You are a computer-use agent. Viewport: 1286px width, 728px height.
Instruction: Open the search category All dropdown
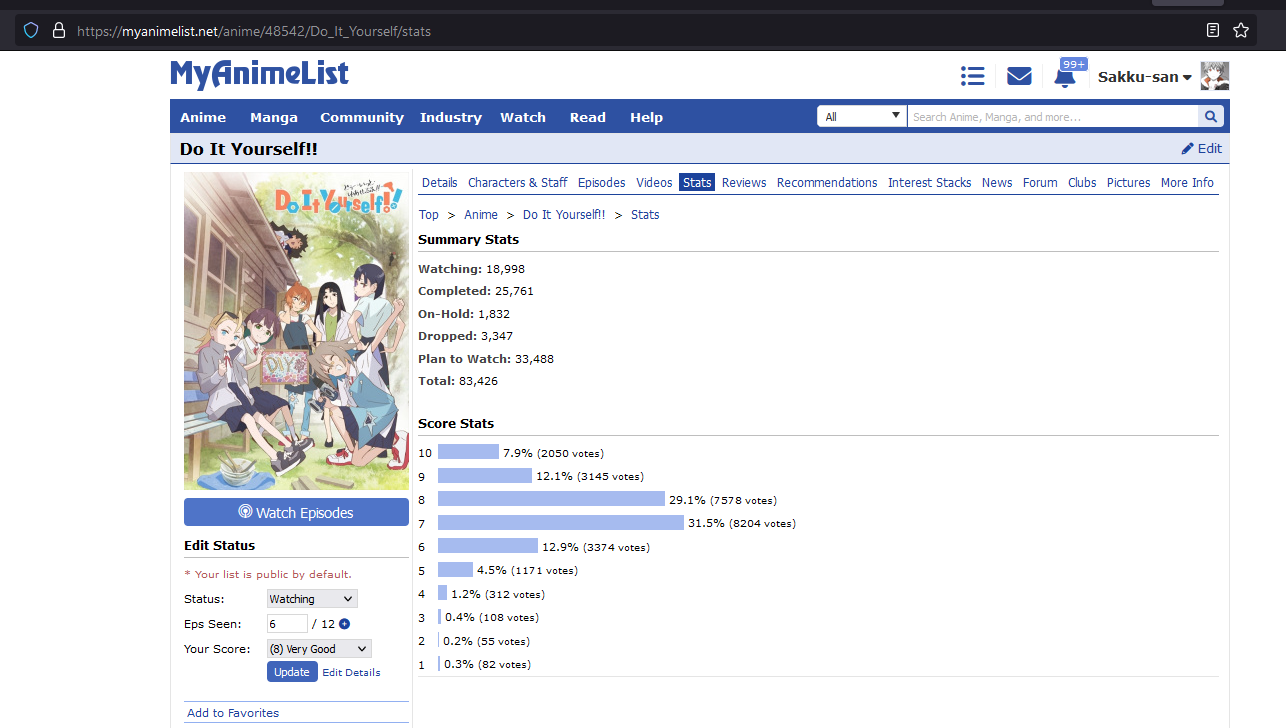click(862, 117)
